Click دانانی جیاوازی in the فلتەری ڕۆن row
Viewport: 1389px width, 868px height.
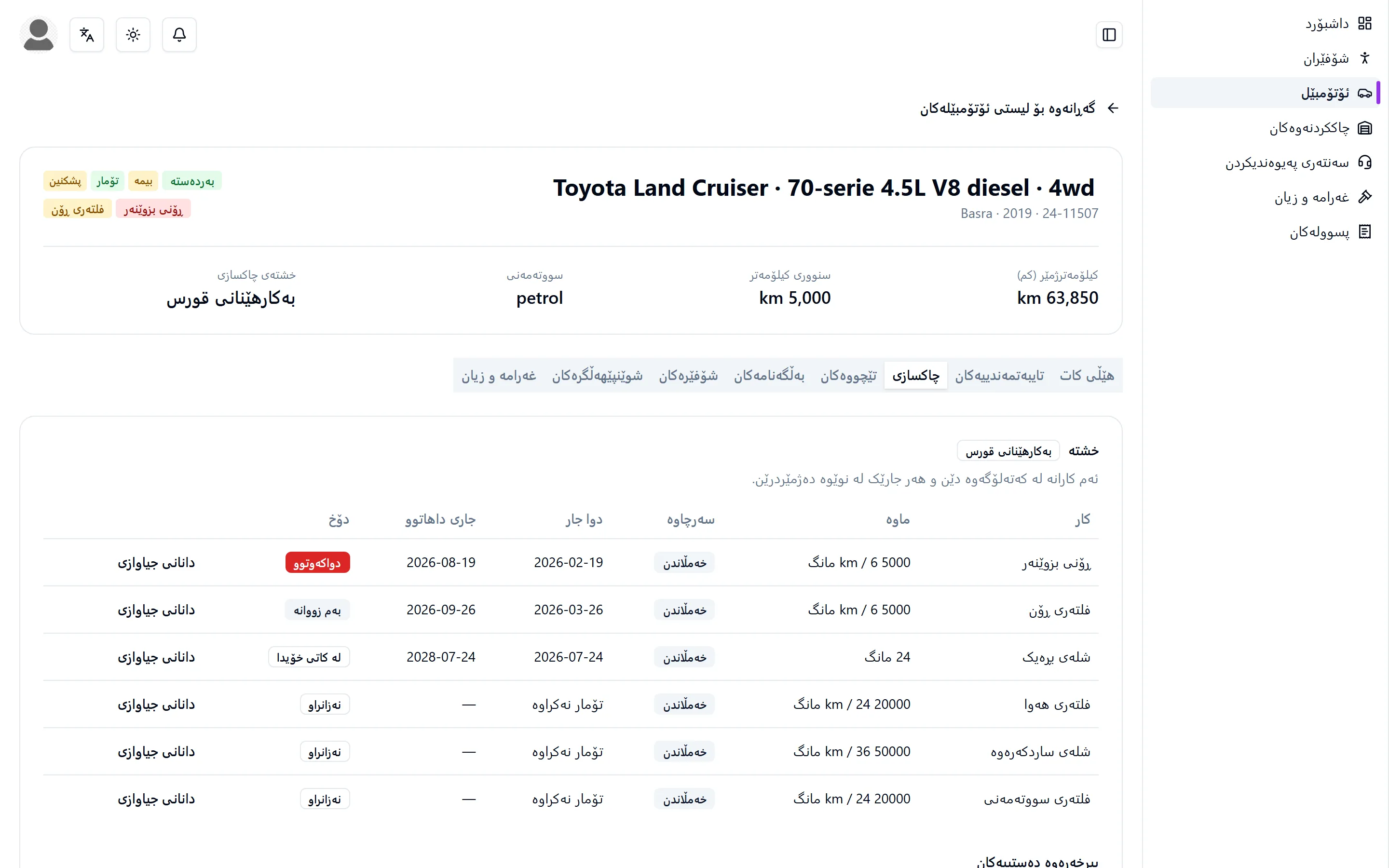[156, 610]
